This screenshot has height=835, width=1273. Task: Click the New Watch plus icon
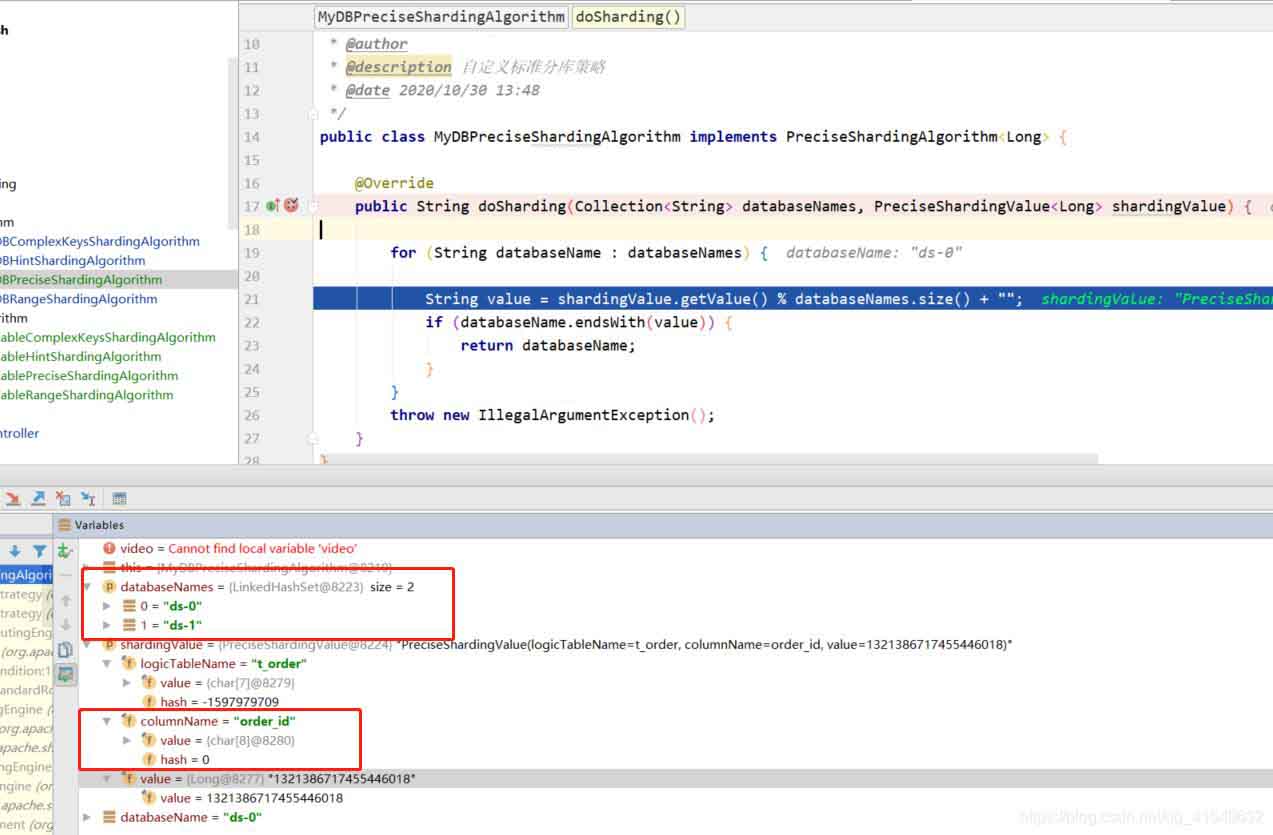click(65, 551)
